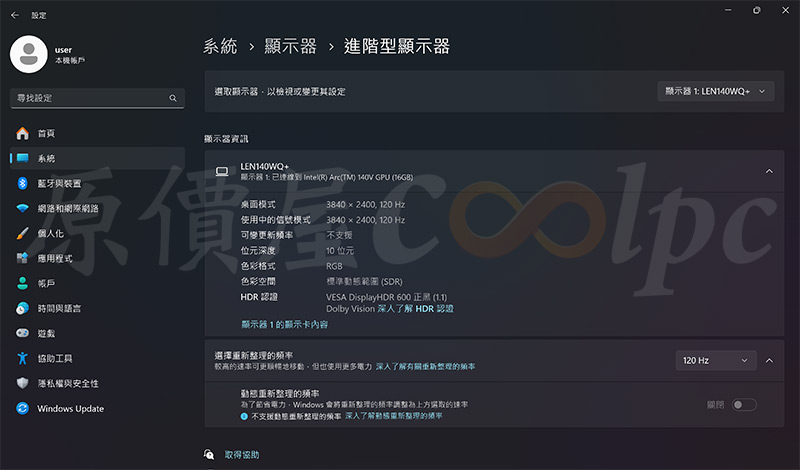Viewport: 800px width, 470px height.
Task: Select the 首頁 home icon
Action: click(x=22, y=133)
